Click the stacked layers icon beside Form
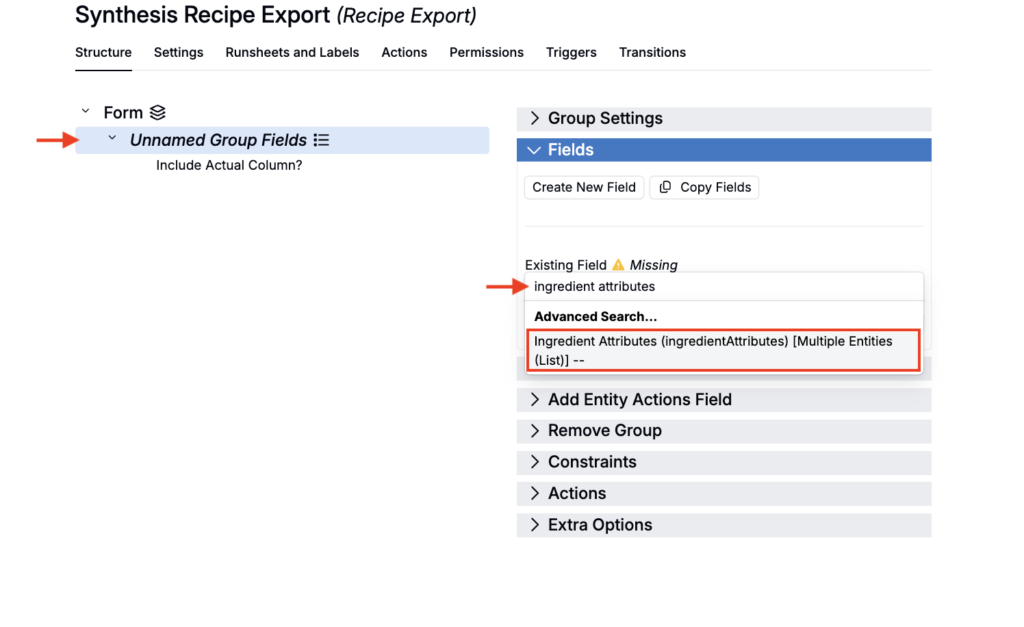Image resolution: width=1024 pixels, height=627 pixels. (x=158, y=113)
